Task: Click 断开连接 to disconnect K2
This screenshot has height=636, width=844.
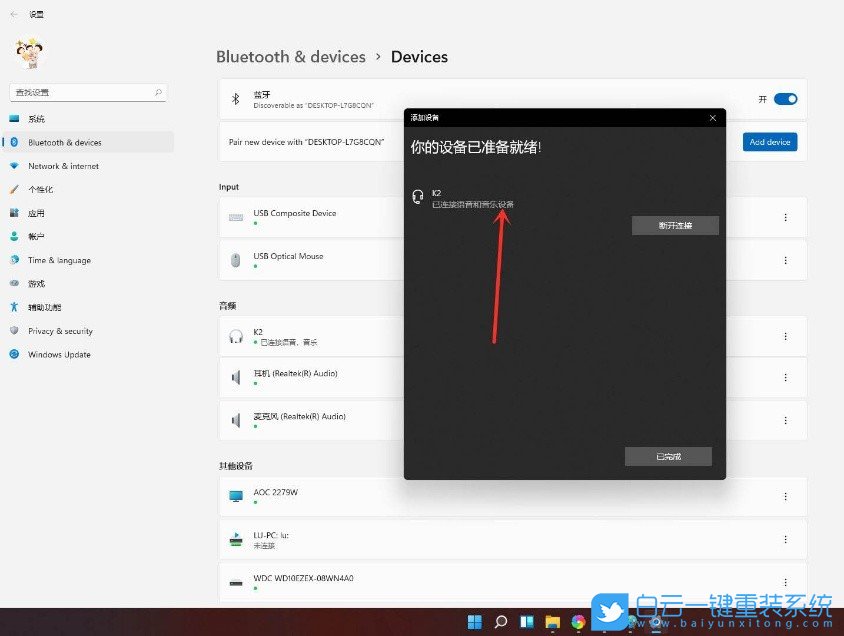Action: pyautogui.click(x=675, y=225)
